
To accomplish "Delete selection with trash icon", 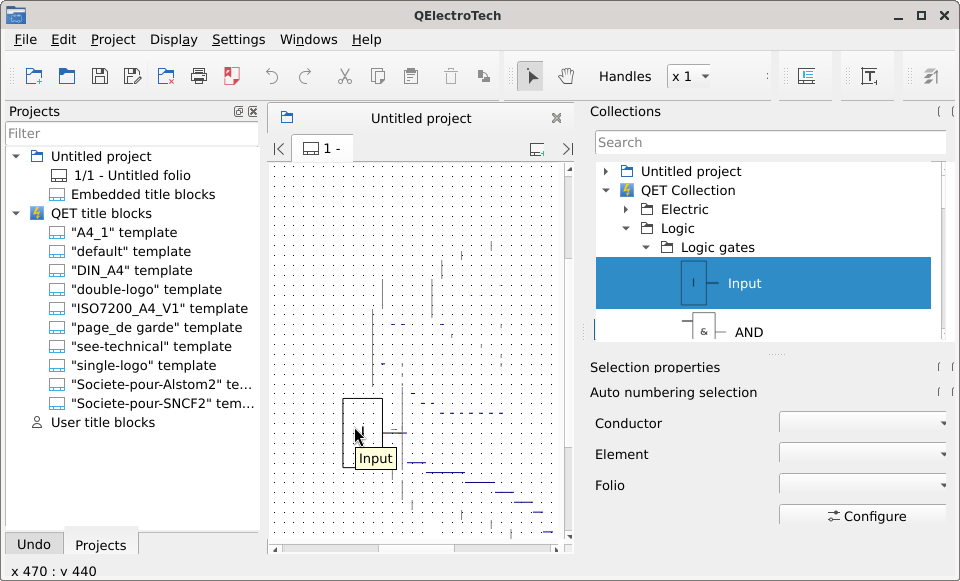I will pos(451,77).
